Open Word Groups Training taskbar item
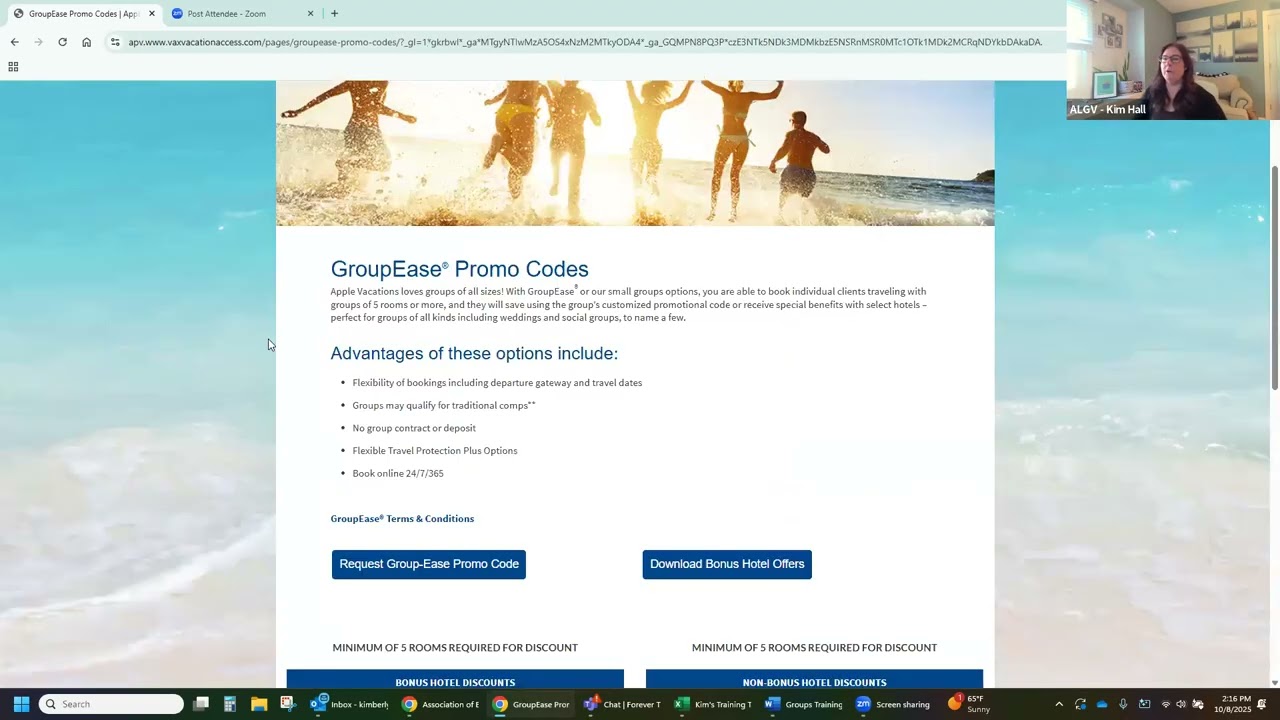Screen dimensions: 1280x720 [804, 704]
